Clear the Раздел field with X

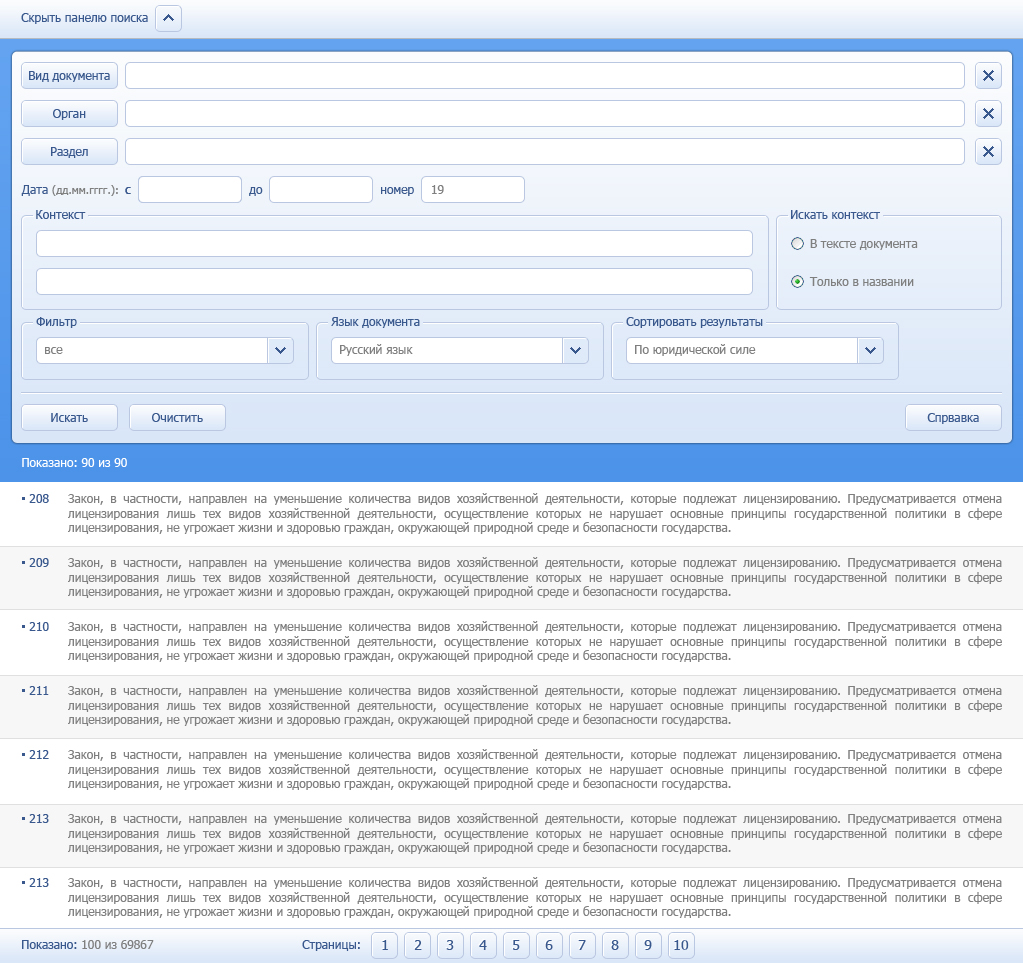(x=988, y=151)
